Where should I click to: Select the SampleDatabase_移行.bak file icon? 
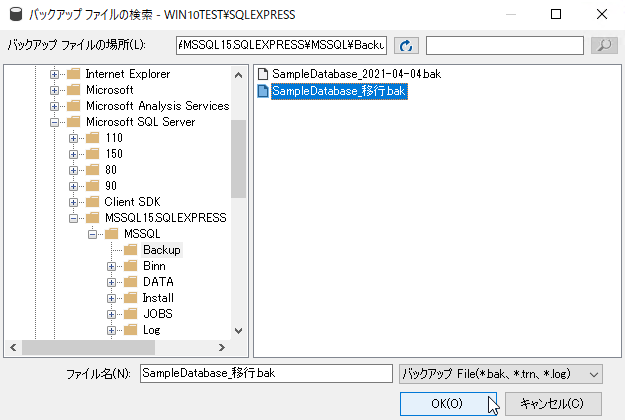point(263,91)
